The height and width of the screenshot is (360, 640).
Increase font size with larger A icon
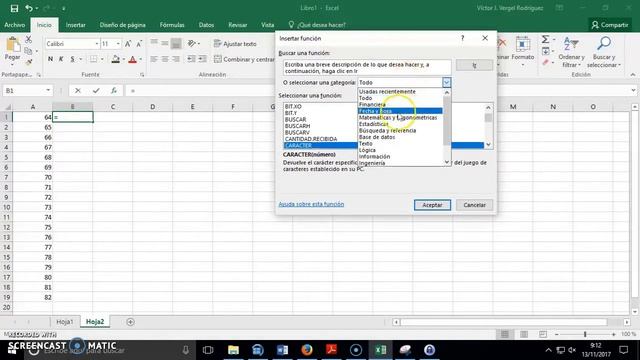point(128,44)
